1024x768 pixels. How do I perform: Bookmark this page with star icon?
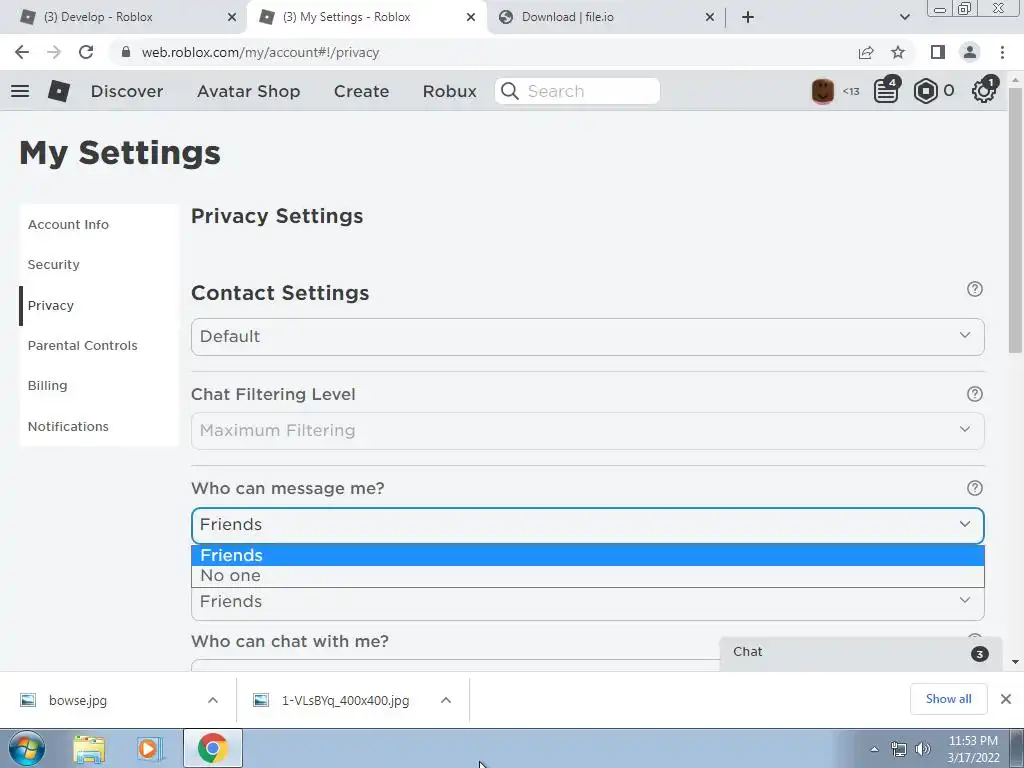pos(898,52)
